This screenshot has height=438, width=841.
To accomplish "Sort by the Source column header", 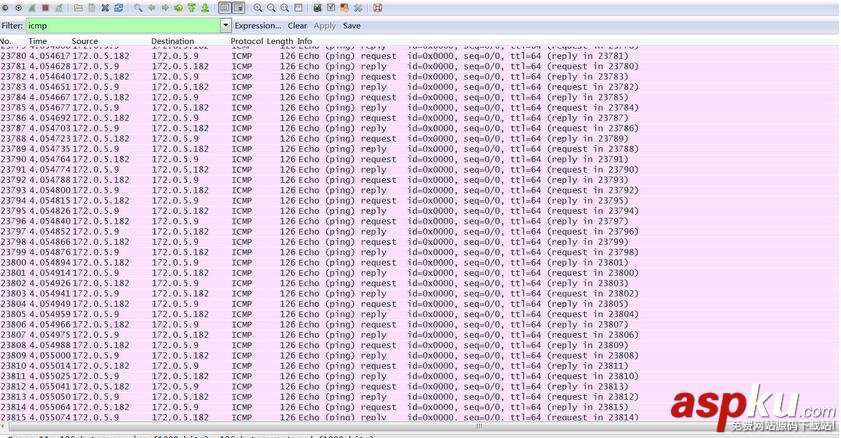I will (x=85, y=41).
